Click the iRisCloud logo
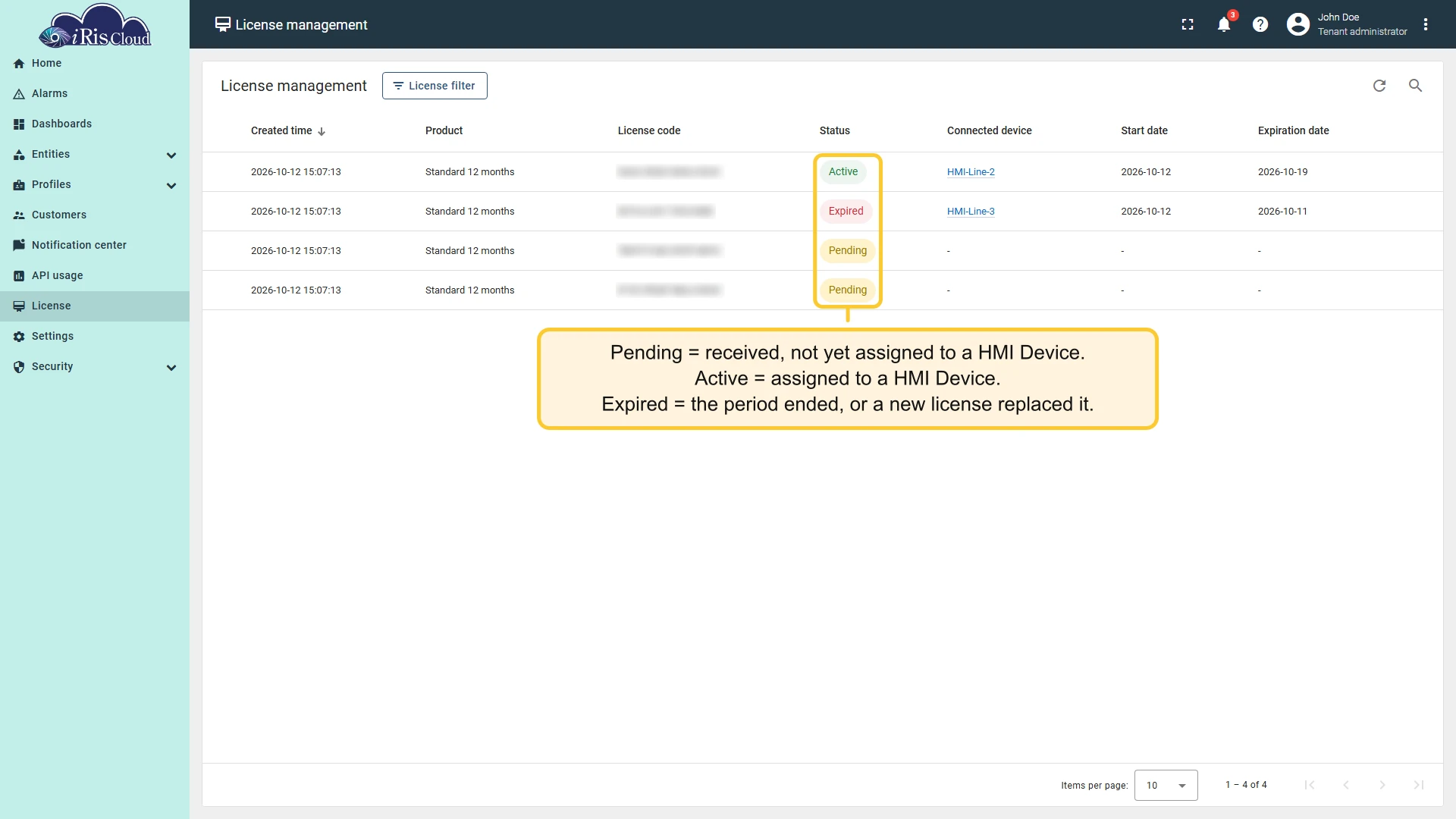 pos(95,26)
